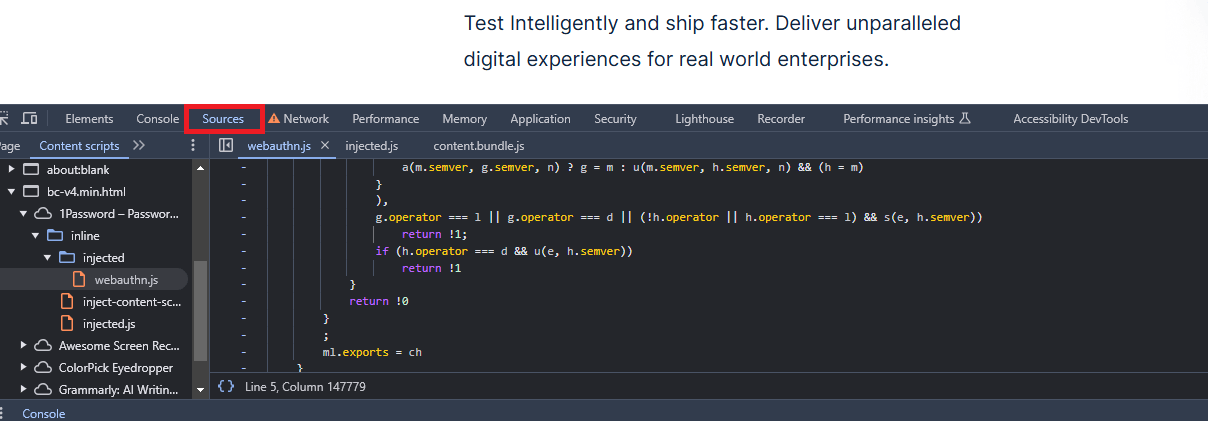
Task: Expand the about:blank tree node
Action: coord(12,169)
